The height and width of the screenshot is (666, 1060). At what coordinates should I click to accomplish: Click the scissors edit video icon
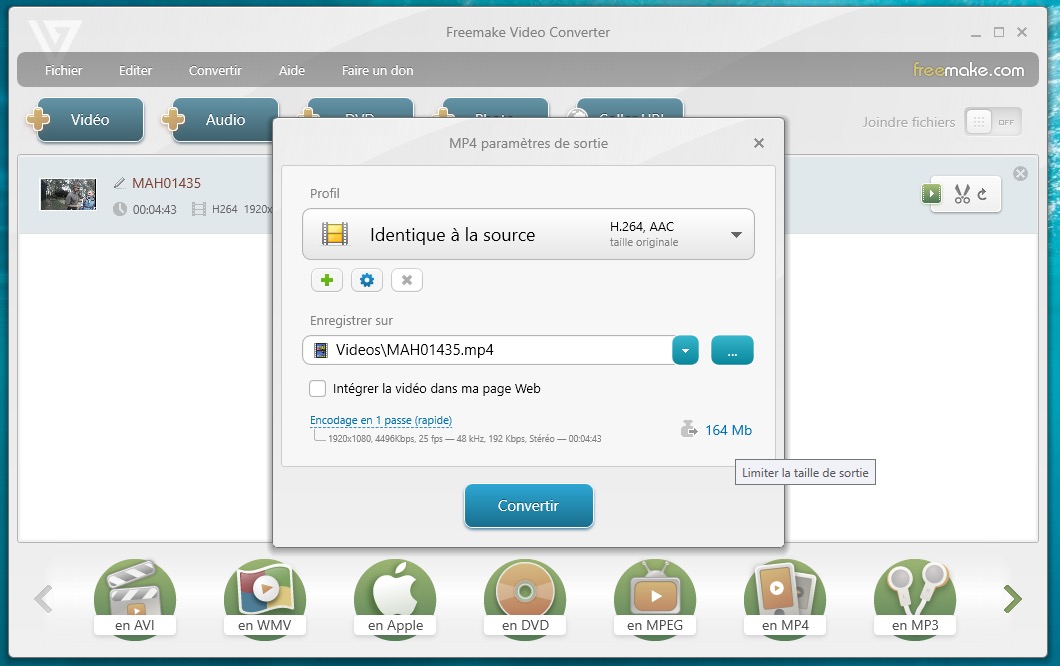[x=962, y=194]
